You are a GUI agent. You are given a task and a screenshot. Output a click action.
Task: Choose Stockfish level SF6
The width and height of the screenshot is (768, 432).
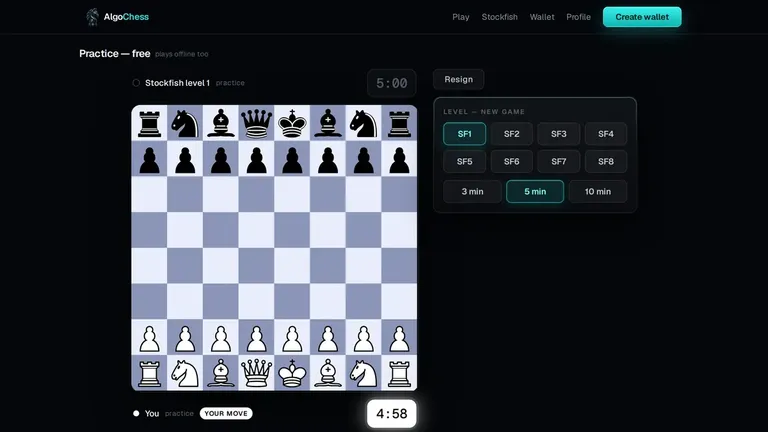tap(511, 162)
